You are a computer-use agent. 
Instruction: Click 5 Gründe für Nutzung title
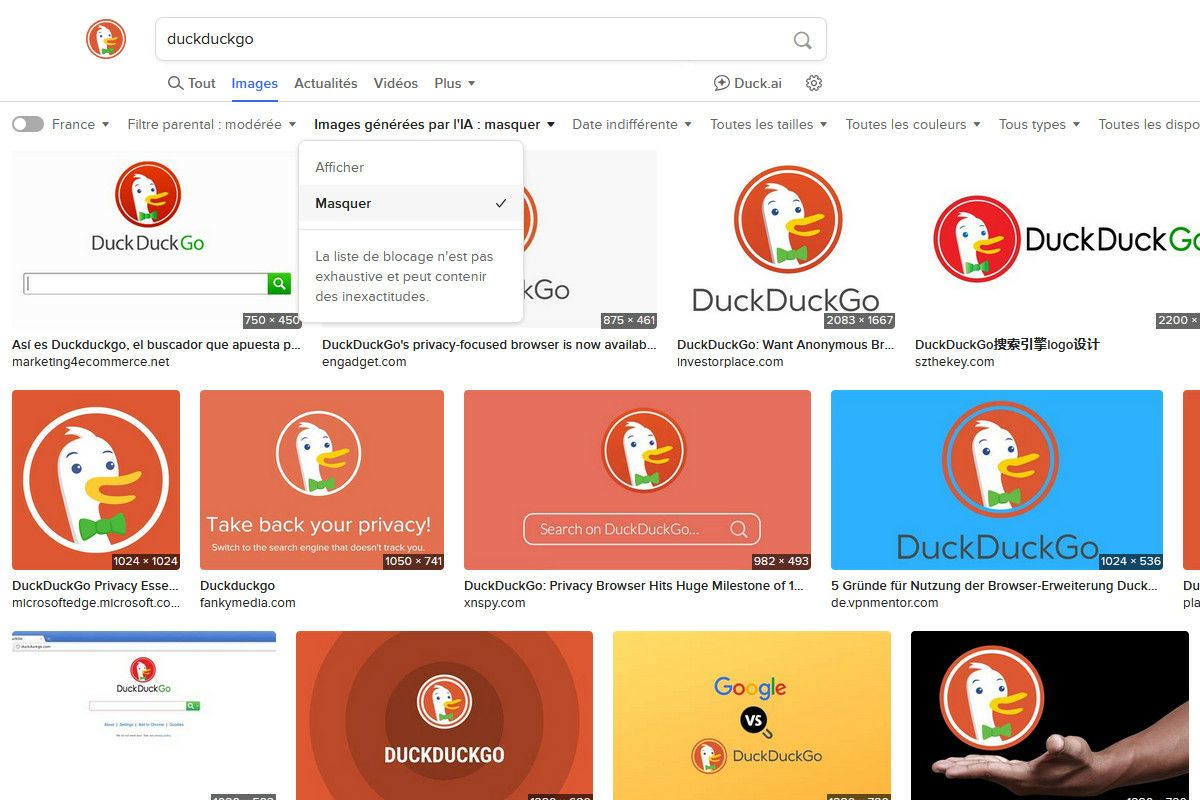pos(994,585)
